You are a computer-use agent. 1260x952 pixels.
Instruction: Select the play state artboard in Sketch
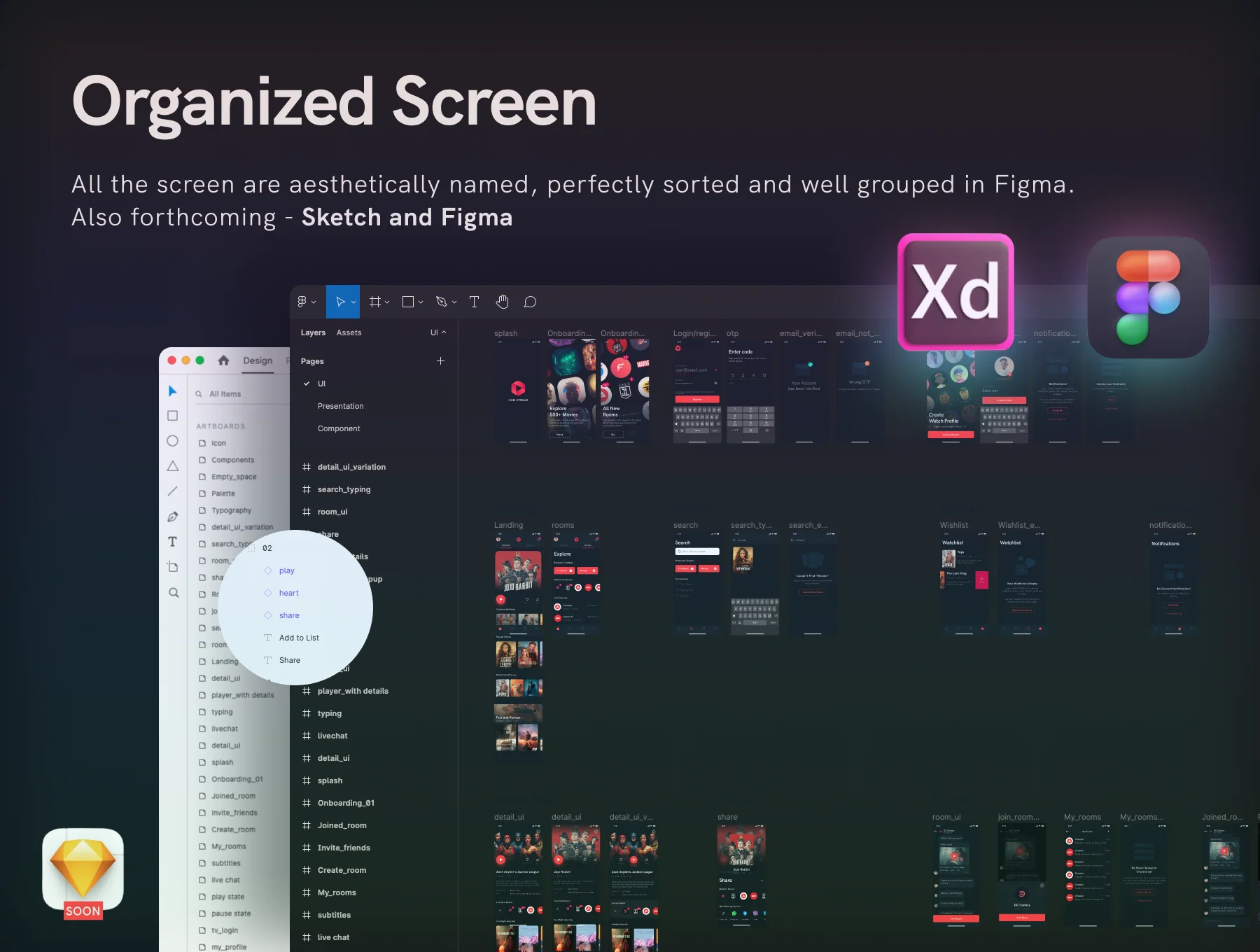[228, 897]
